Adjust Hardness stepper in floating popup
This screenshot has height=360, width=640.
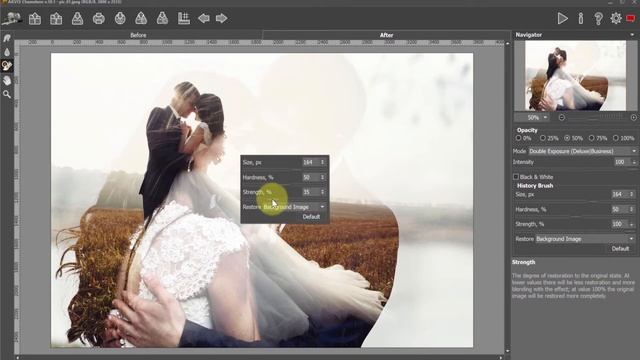[322, 178]
